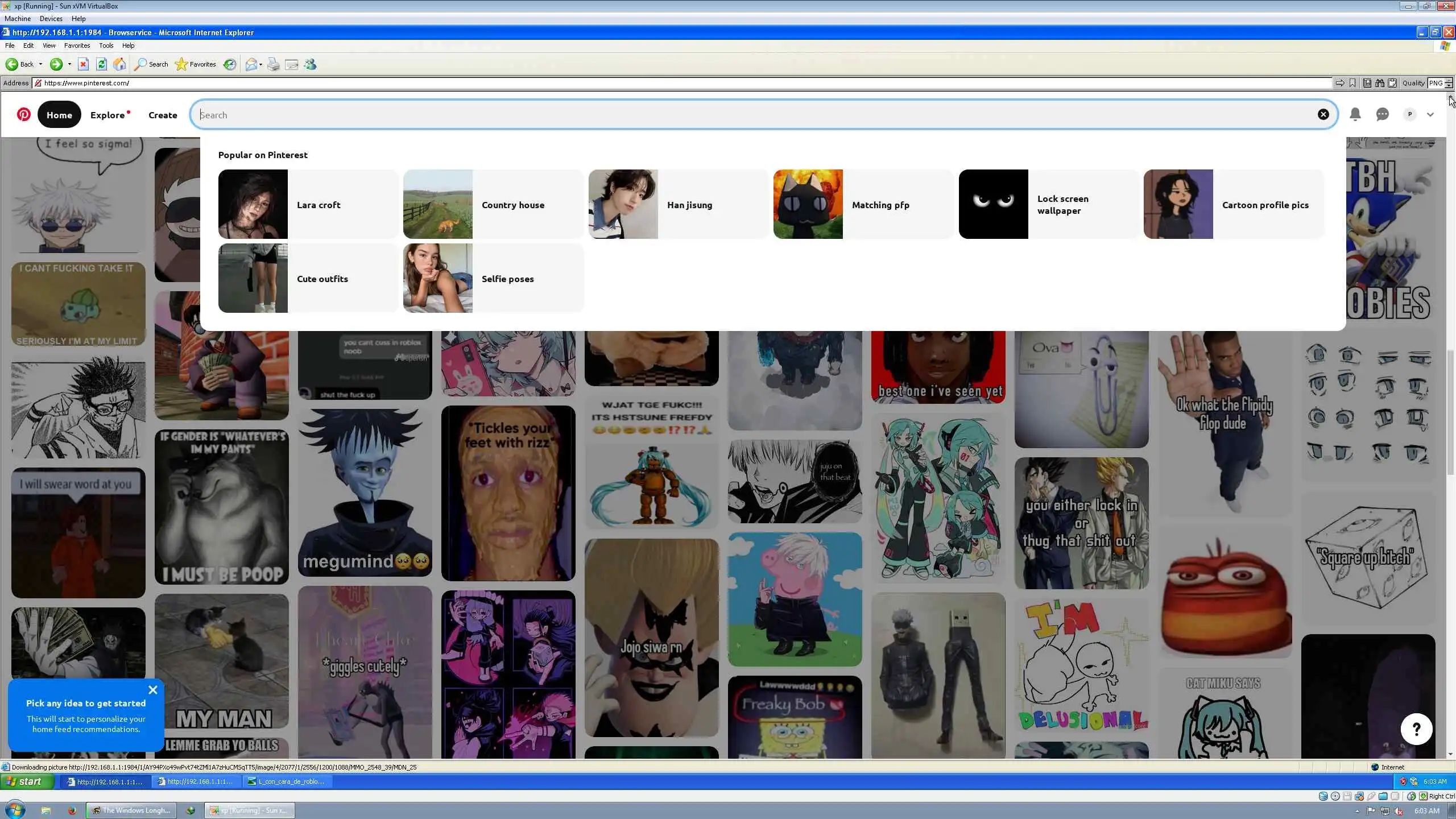This screenshot has width=1456, height=819.
Task: Click the IE Refresh toolbar icon
Action: (101, 64)
